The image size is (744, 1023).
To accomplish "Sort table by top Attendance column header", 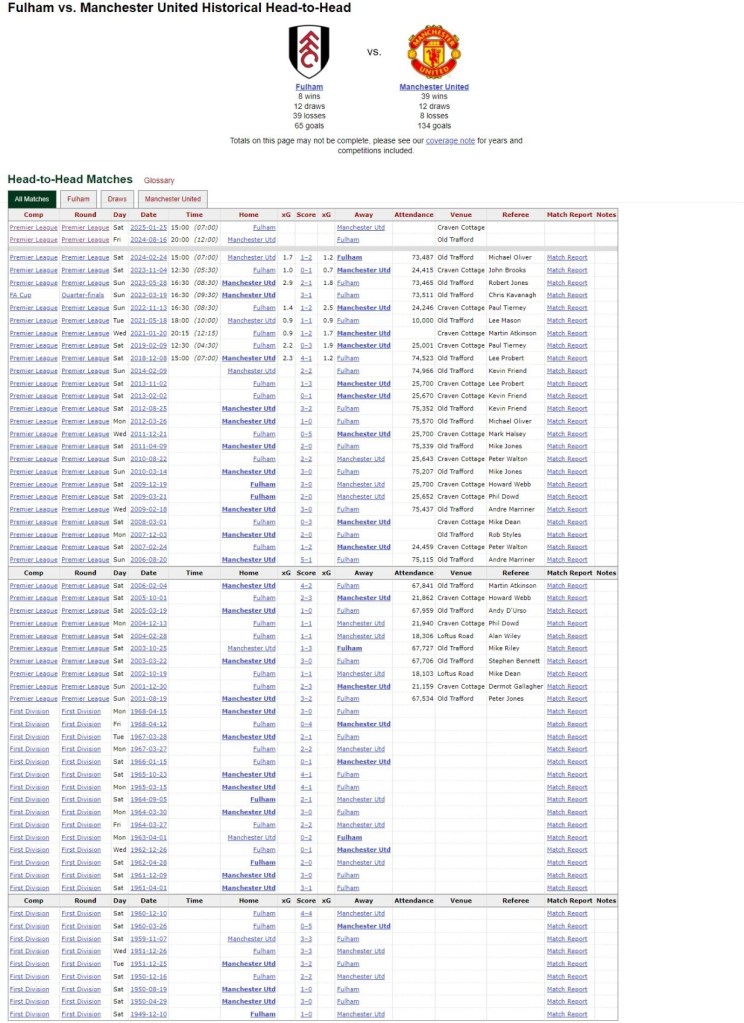I will point(414,214).
